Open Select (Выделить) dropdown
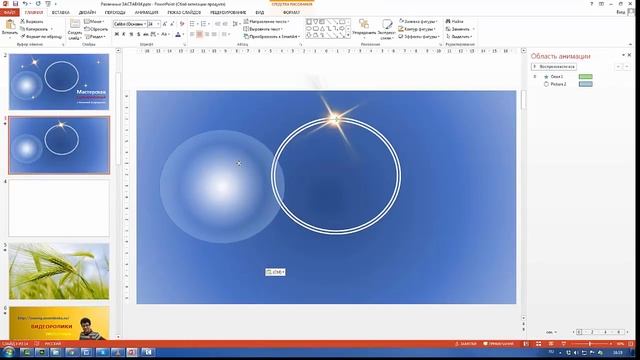Viewport: 640px width, 360px height. point(460,36)
